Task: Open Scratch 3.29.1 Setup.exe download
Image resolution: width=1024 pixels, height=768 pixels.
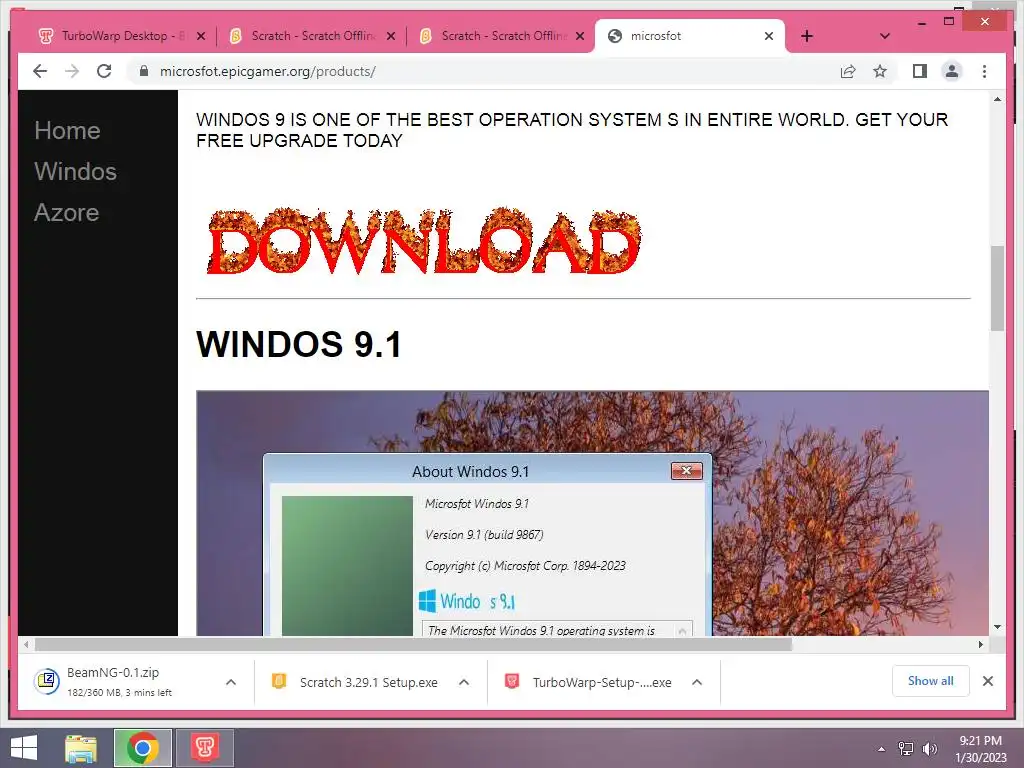Action: [356, 682]
